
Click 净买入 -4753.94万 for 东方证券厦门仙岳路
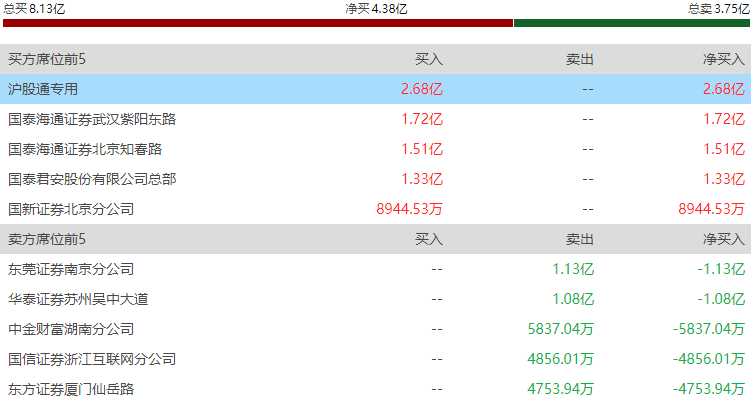pos(709,389)
